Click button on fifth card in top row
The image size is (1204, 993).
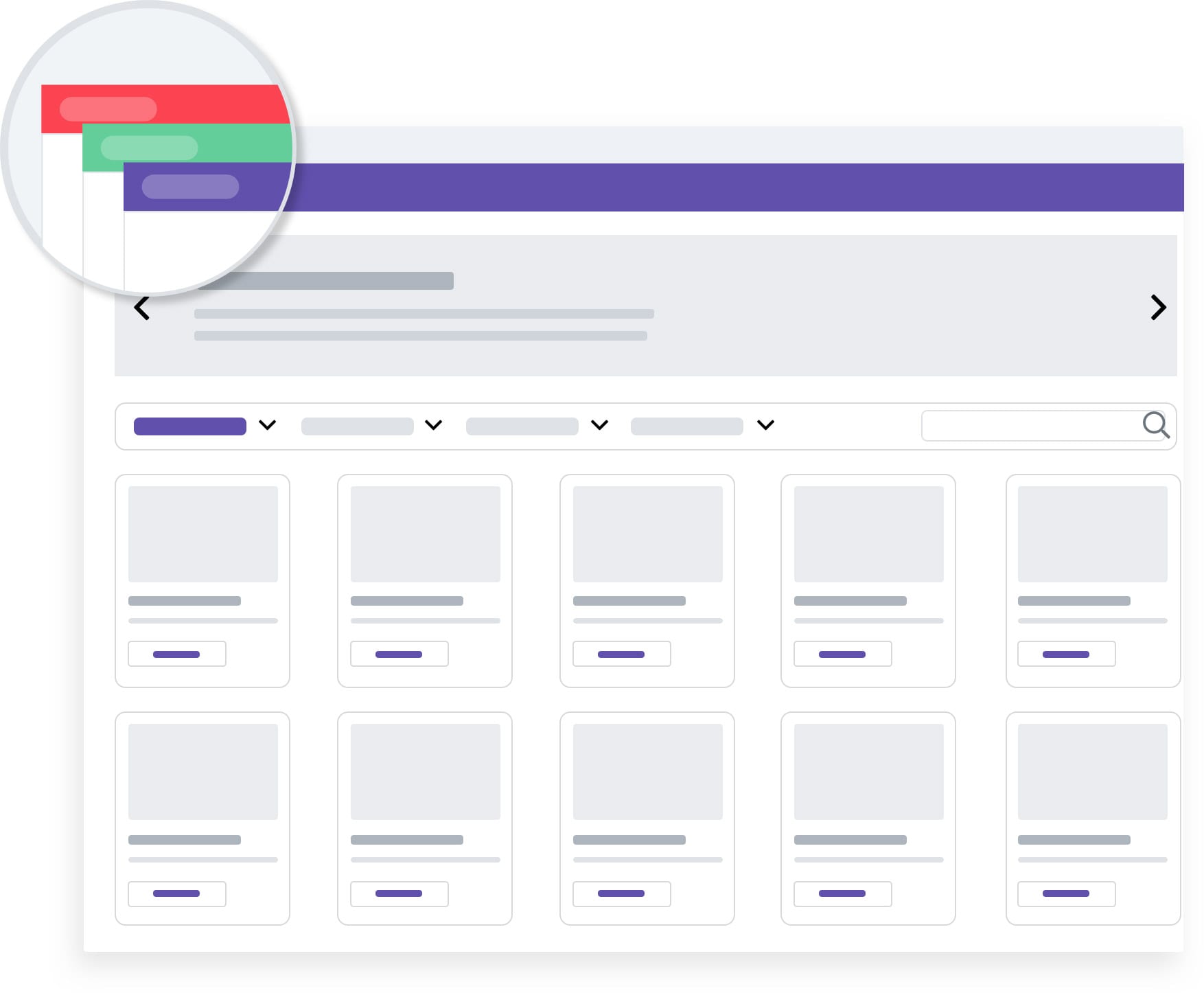[x=1067, y=654]
